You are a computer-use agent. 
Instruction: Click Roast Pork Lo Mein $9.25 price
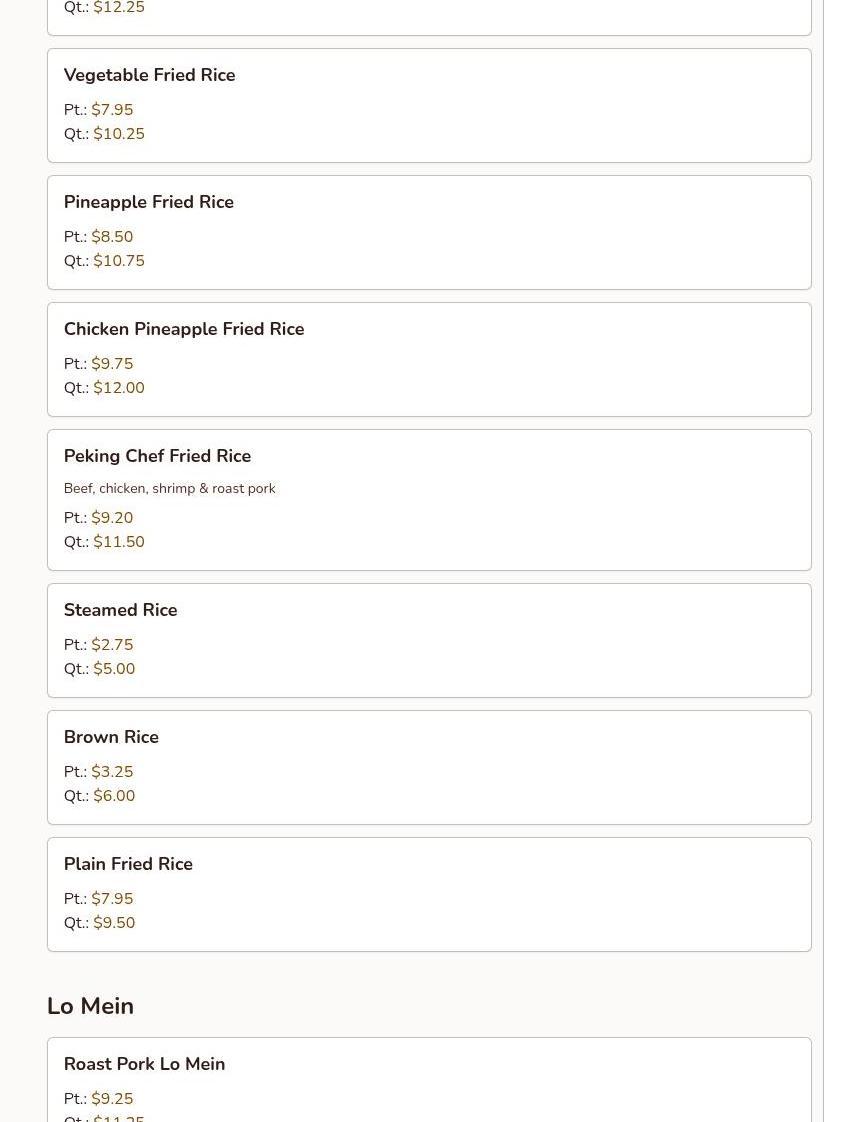pyautogui.click(x=112, y=1099)
